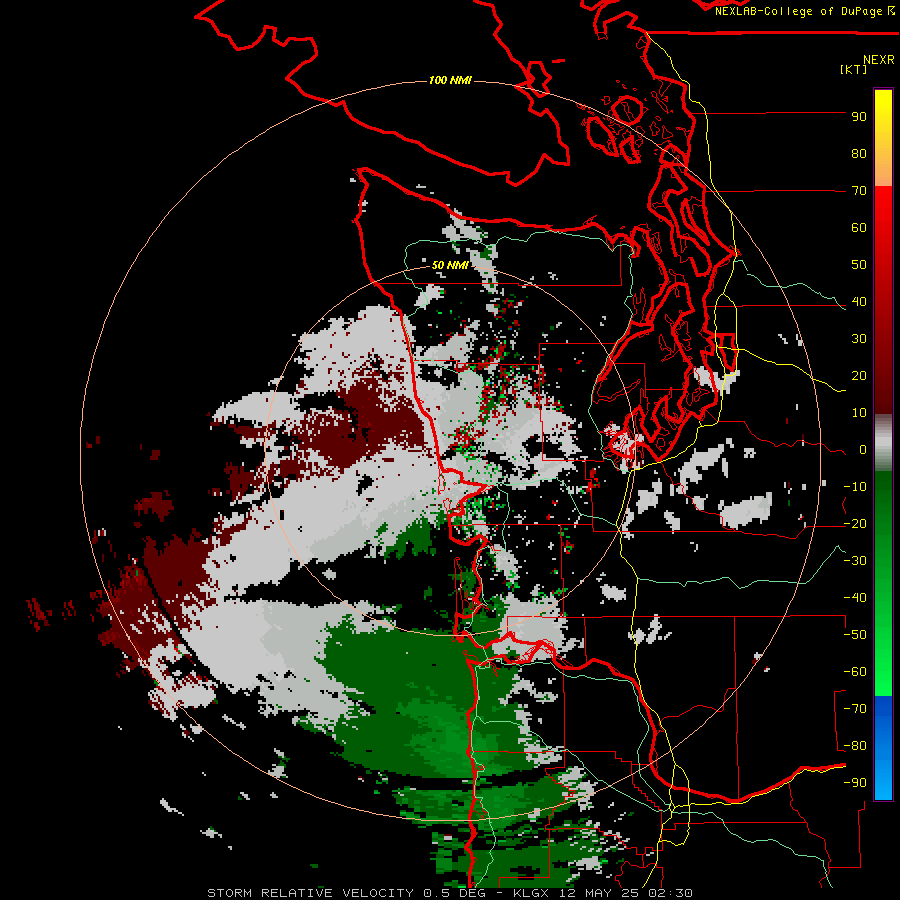Viewport: 900px width, 900px height.
Task: Click the 0 knot label on the scale
Action: pos(863,450)
